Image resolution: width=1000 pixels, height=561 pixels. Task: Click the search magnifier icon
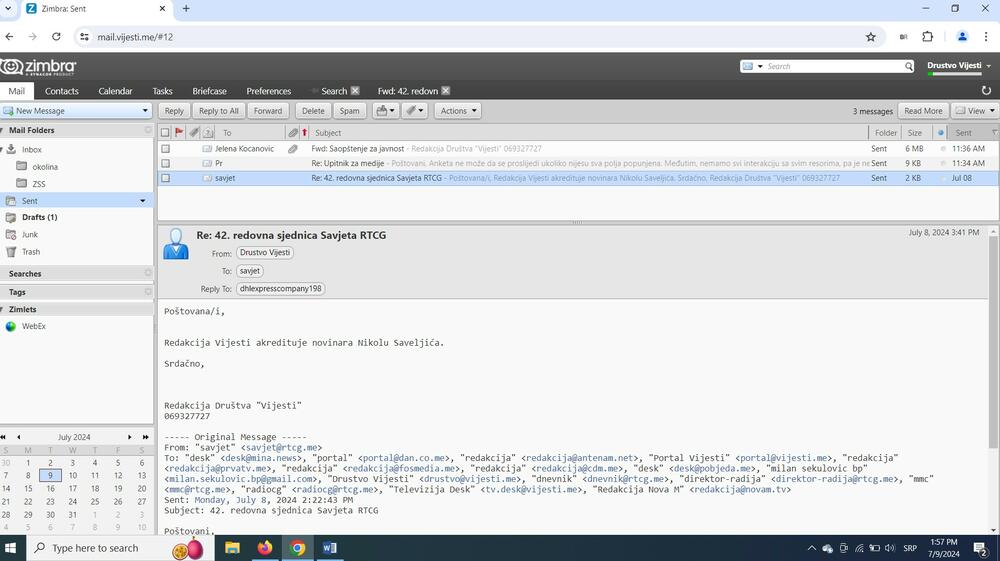coord(909,67)
